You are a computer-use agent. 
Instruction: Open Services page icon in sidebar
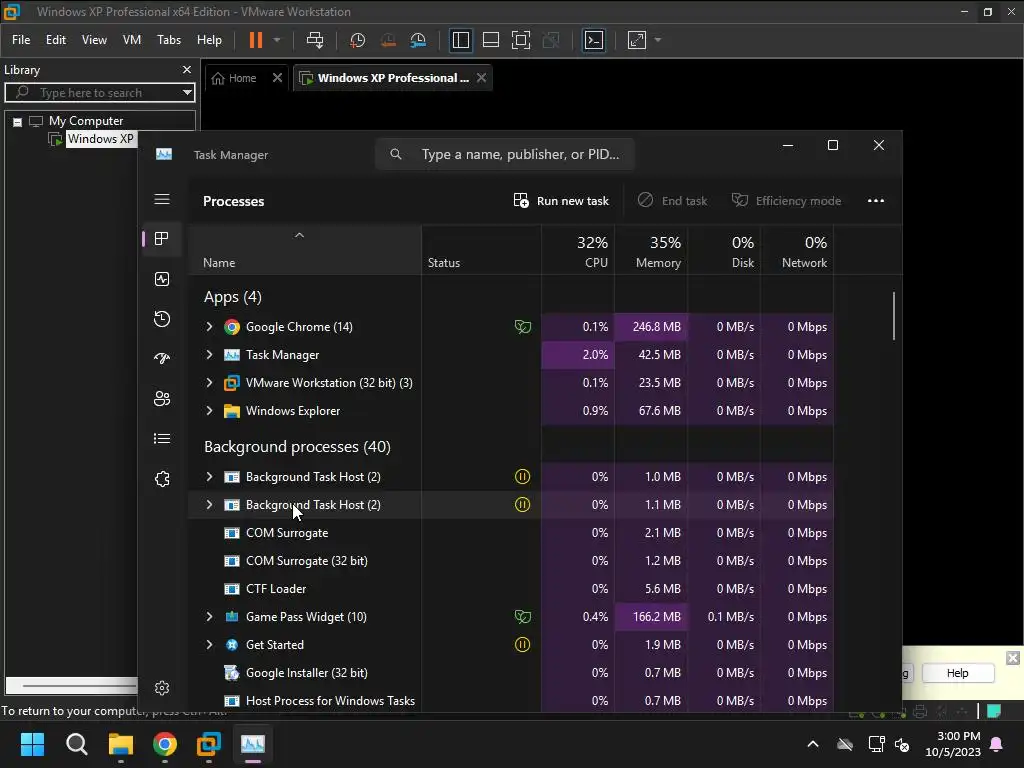(162, 479)
